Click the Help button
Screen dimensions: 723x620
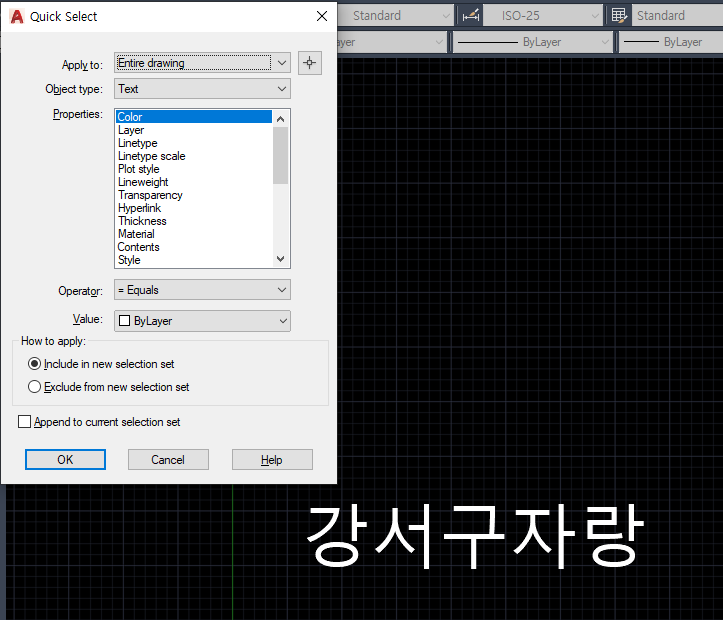pyautogui.click(x=272, y=460)
